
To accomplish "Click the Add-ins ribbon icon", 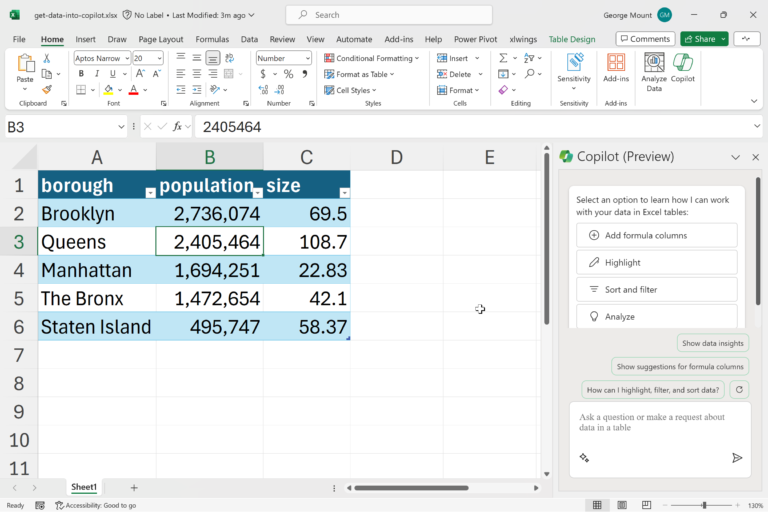I will pos(615,66).
